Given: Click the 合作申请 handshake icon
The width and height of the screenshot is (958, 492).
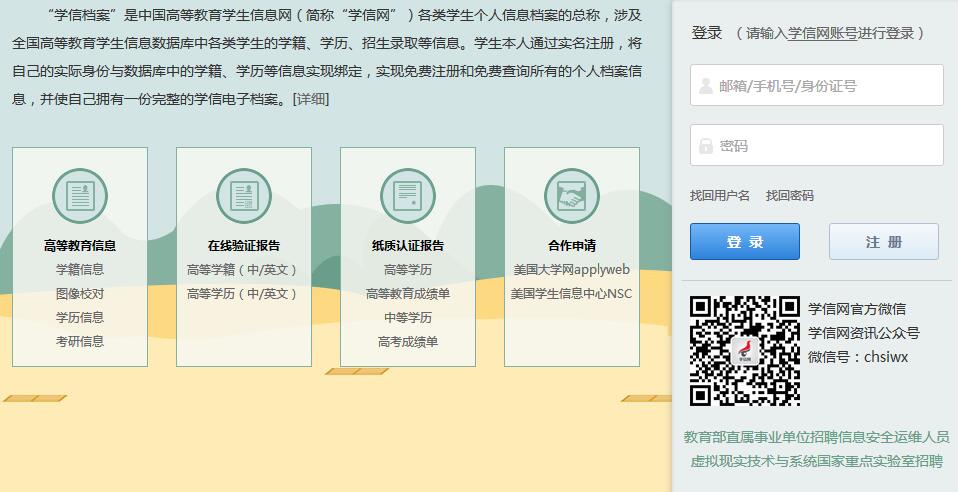Looking at the screenshot, I should tap(572, 196).
